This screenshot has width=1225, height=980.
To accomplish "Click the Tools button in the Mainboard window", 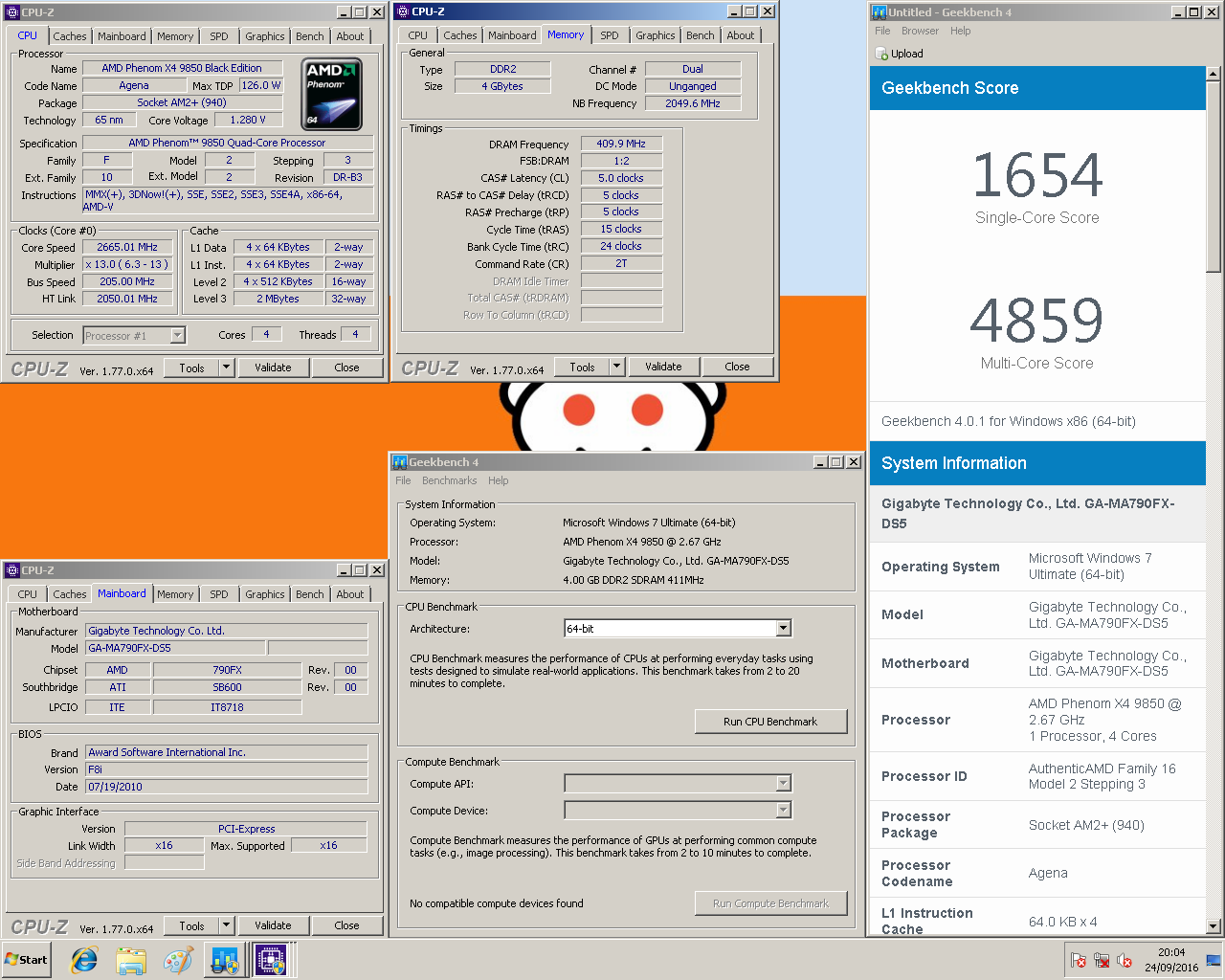I will [191, 925].
